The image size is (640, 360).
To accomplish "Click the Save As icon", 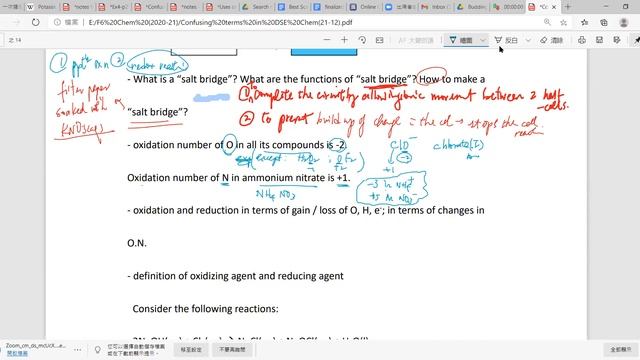I will [617, 40].
